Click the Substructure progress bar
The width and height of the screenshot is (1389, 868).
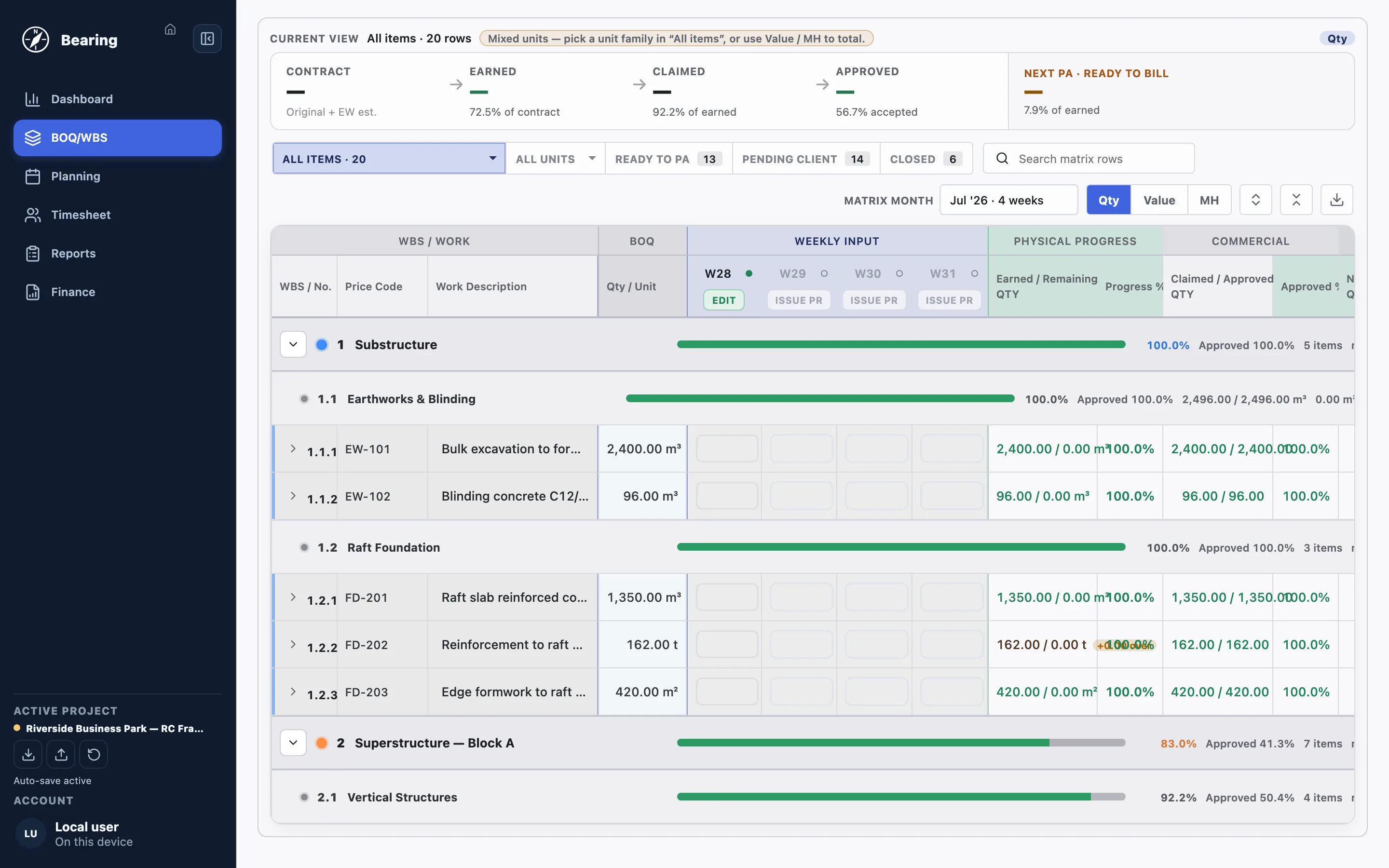click(901, 344)
